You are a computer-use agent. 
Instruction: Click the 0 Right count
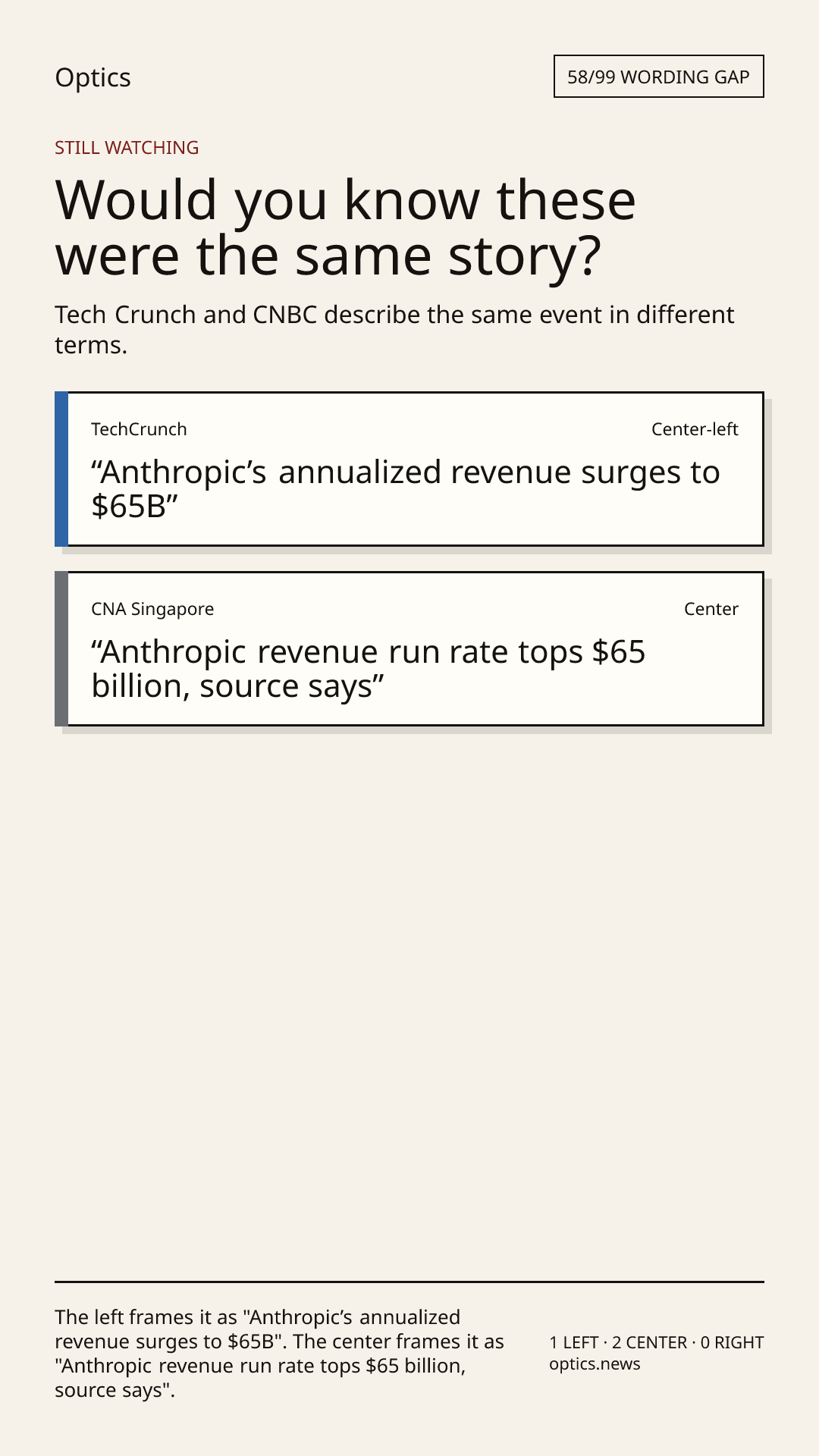click(732, 1343)
